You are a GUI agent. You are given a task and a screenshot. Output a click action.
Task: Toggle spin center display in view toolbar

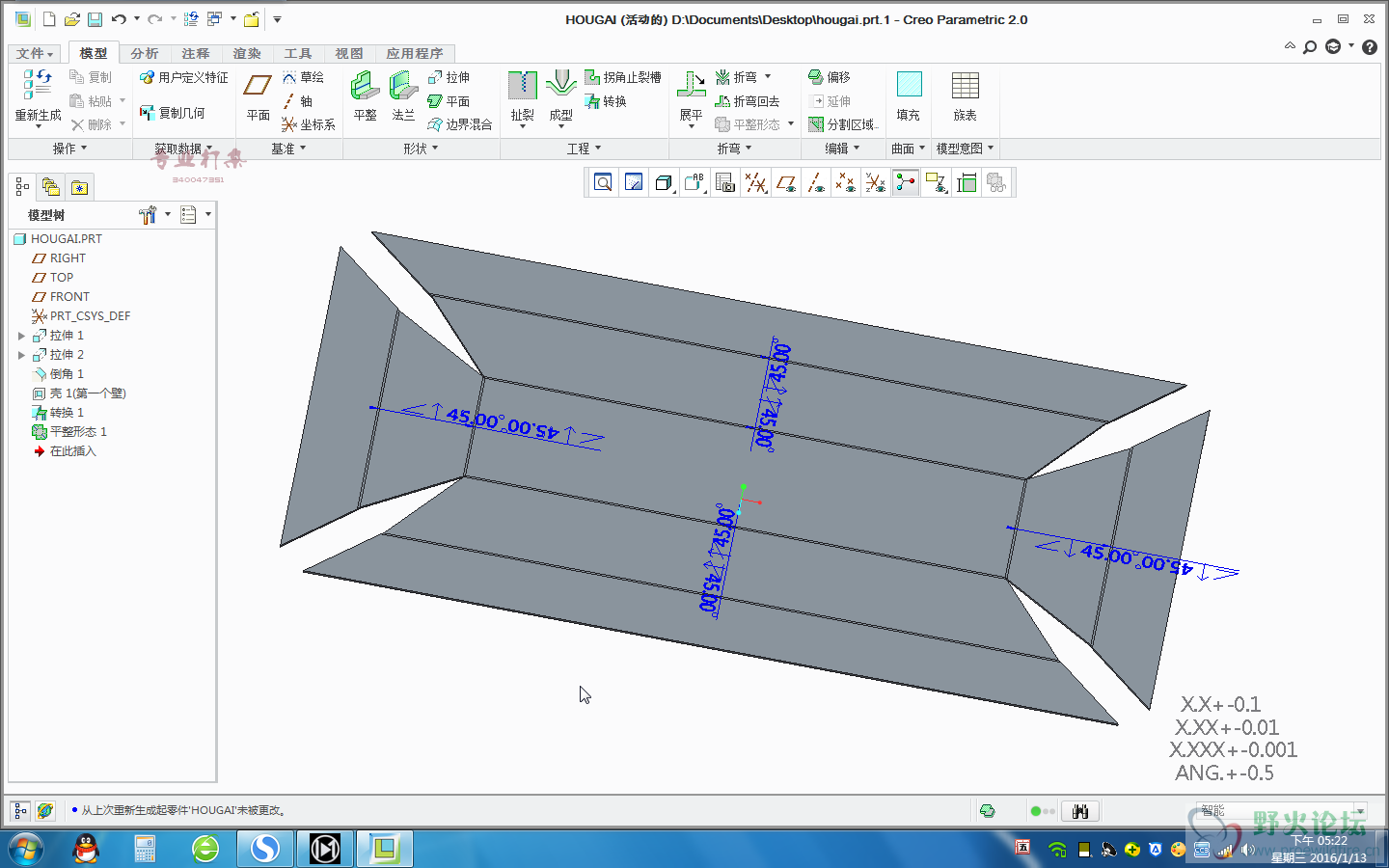[906, 182]
